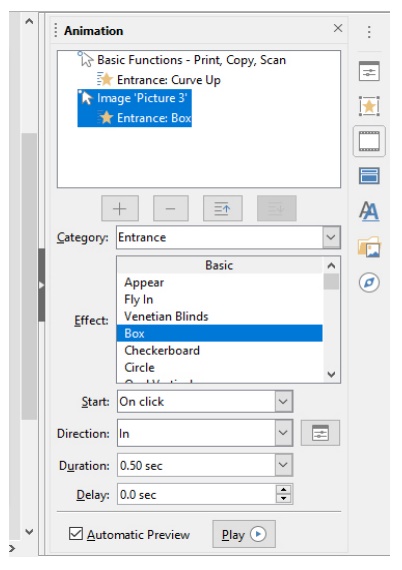The height and width of the screenshot is (570, 402).
Task: Select the Checkerboard effect
Action: point(162,350)
